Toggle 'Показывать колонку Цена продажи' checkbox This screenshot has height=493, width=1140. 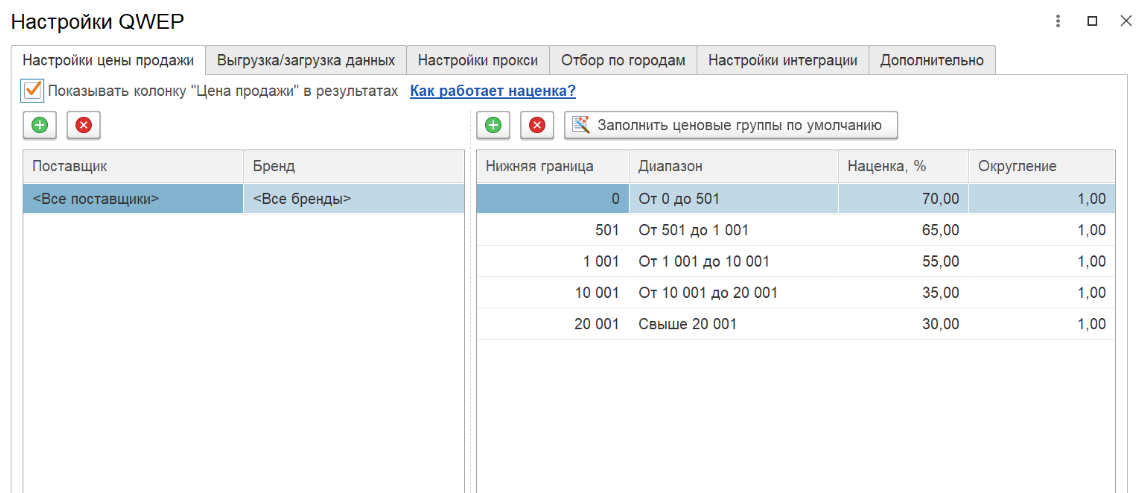tap(33, 91)
